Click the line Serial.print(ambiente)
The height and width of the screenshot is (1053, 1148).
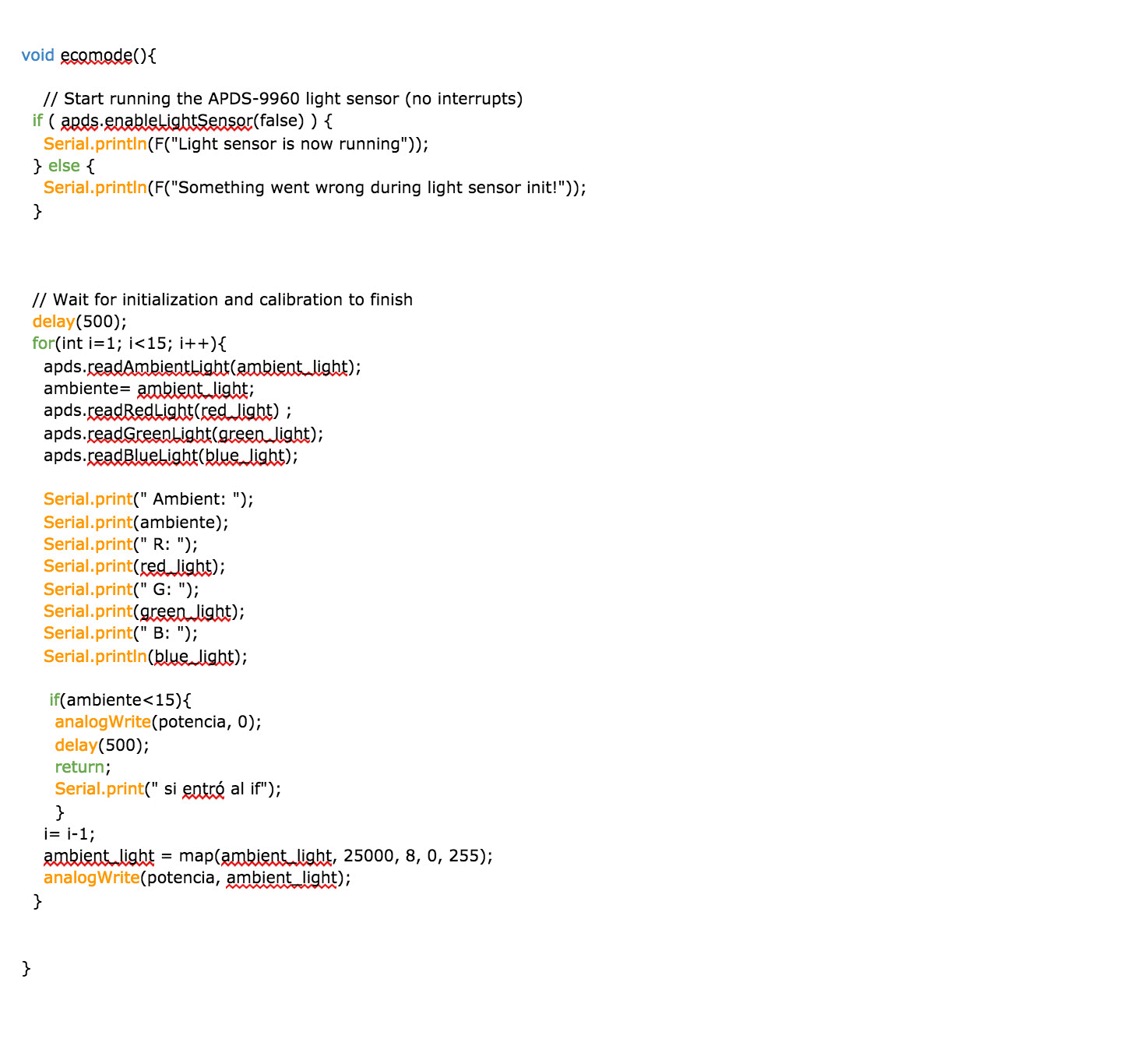136,523
